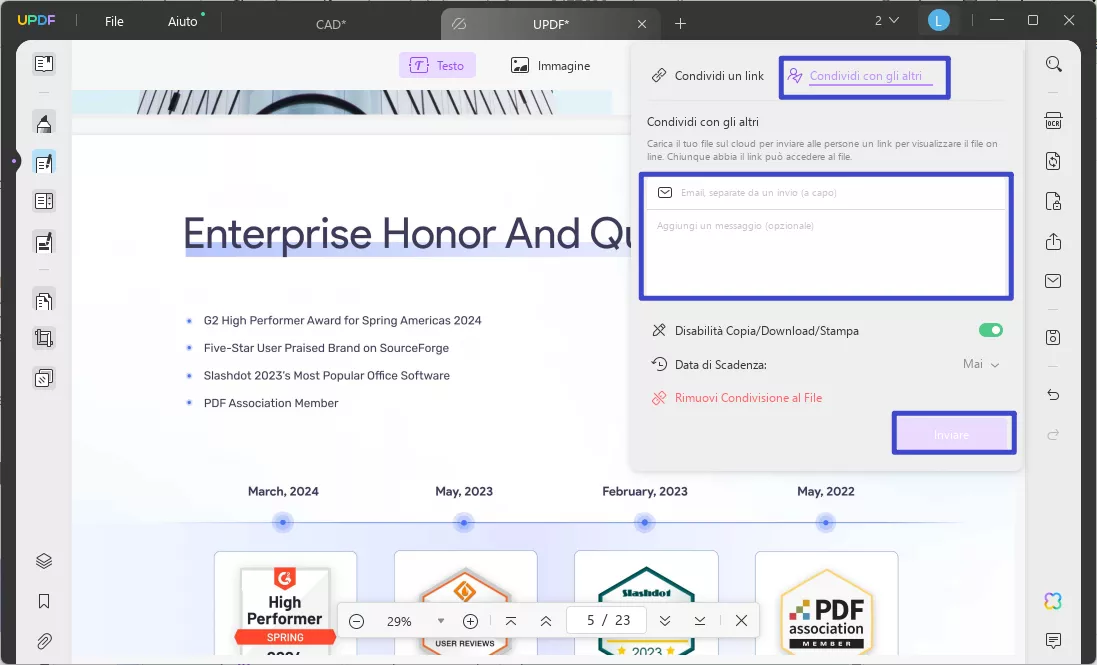Image resolution: width=1097 pixels, height=665 pixels.
Task: Open the Layers panel icon
Action: (44, 561)
